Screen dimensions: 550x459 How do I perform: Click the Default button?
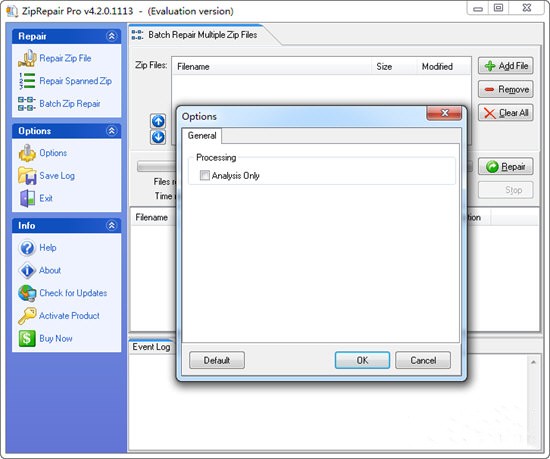point(217,360)
